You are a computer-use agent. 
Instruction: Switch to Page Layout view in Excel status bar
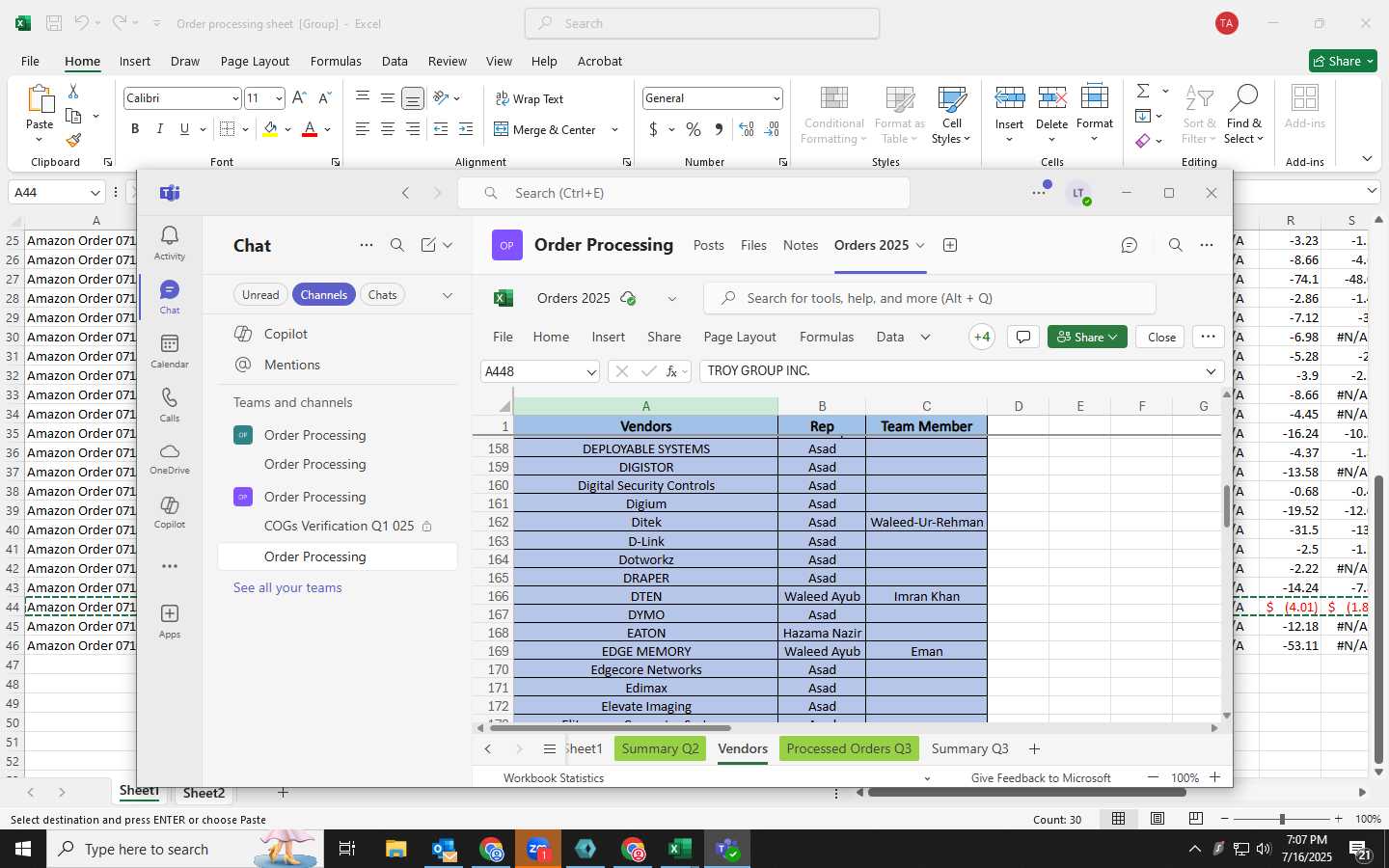pos(1157,819)
